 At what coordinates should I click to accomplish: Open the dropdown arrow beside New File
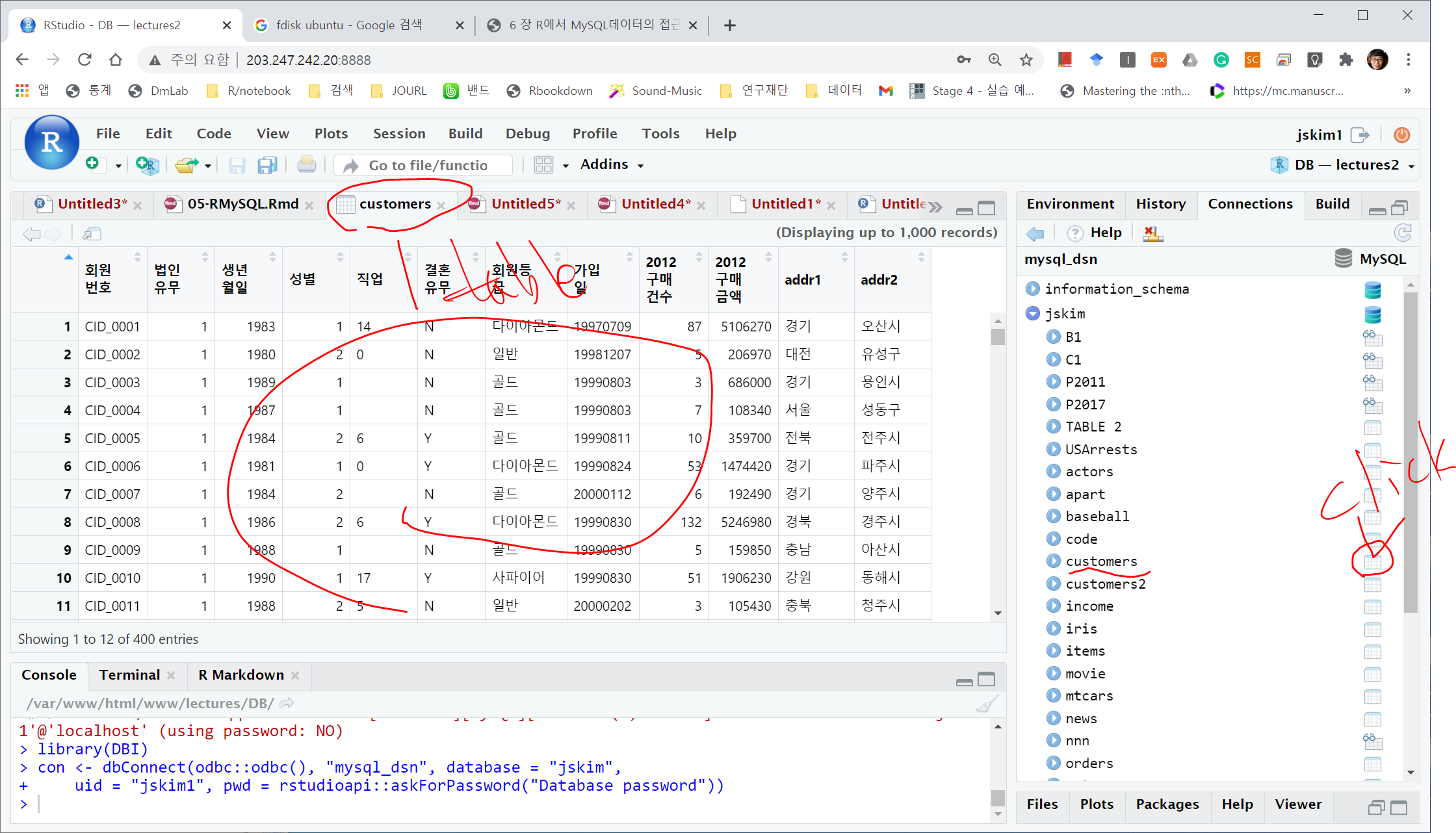click(118, 166)
